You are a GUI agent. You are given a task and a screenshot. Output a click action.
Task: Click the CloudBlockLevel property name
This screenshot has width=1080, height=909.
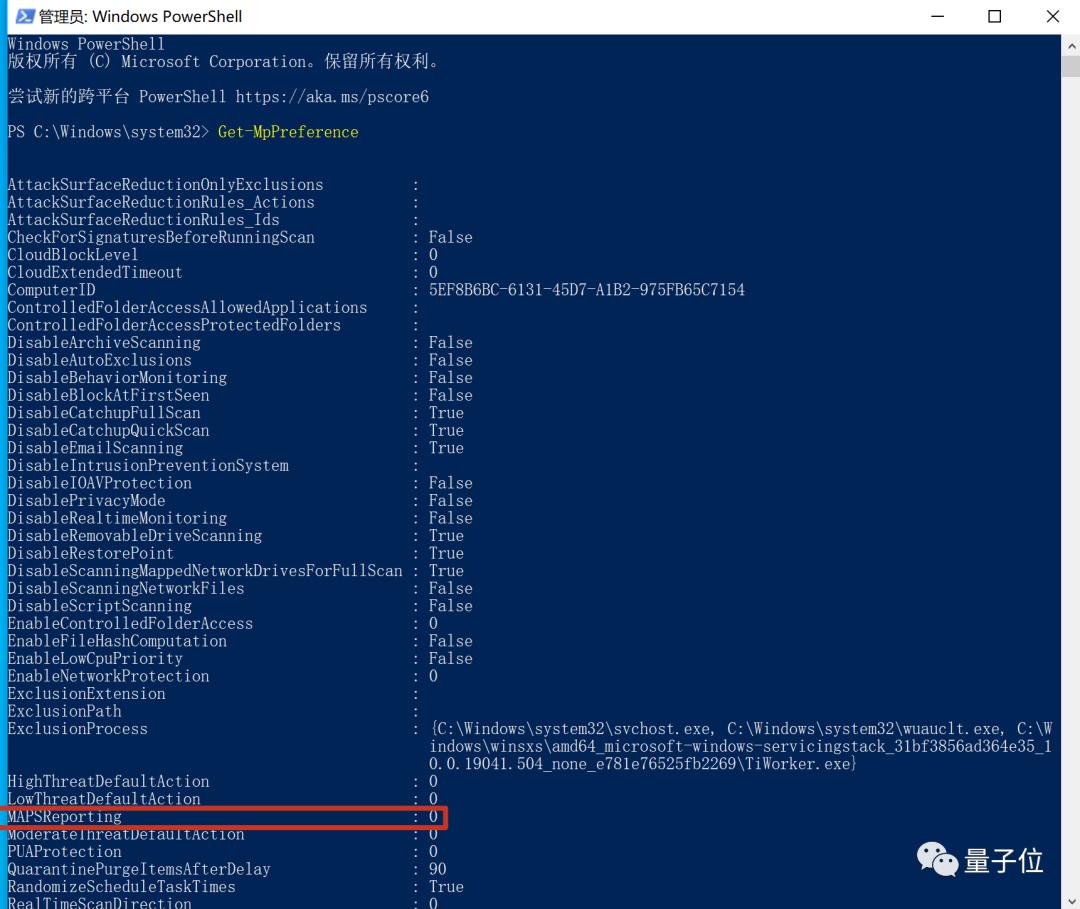point(73,255)
